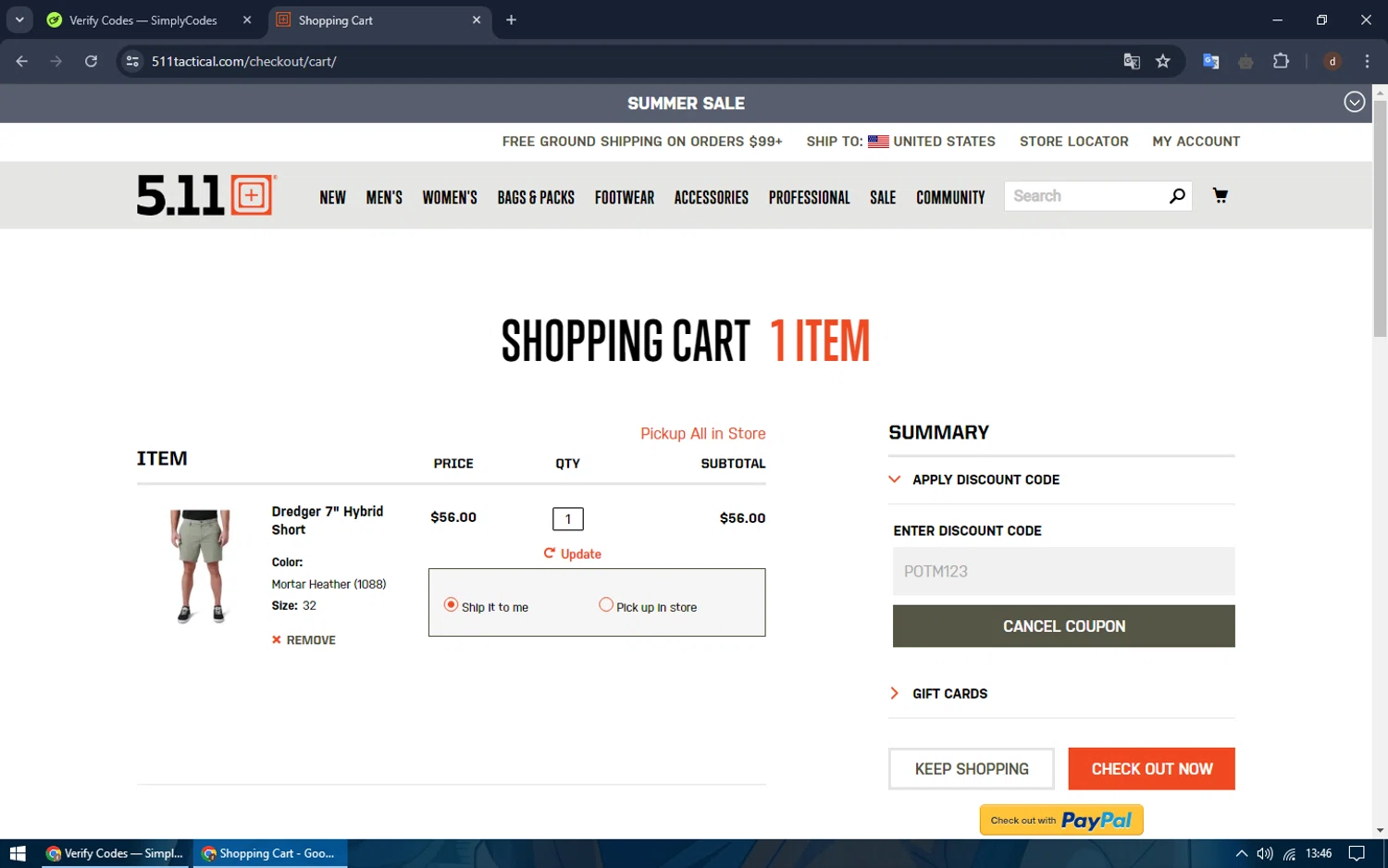The height and width of the screenshot is (868, 1388).
Task: Click the search magnifier icon
Action: pos(1176,196)
